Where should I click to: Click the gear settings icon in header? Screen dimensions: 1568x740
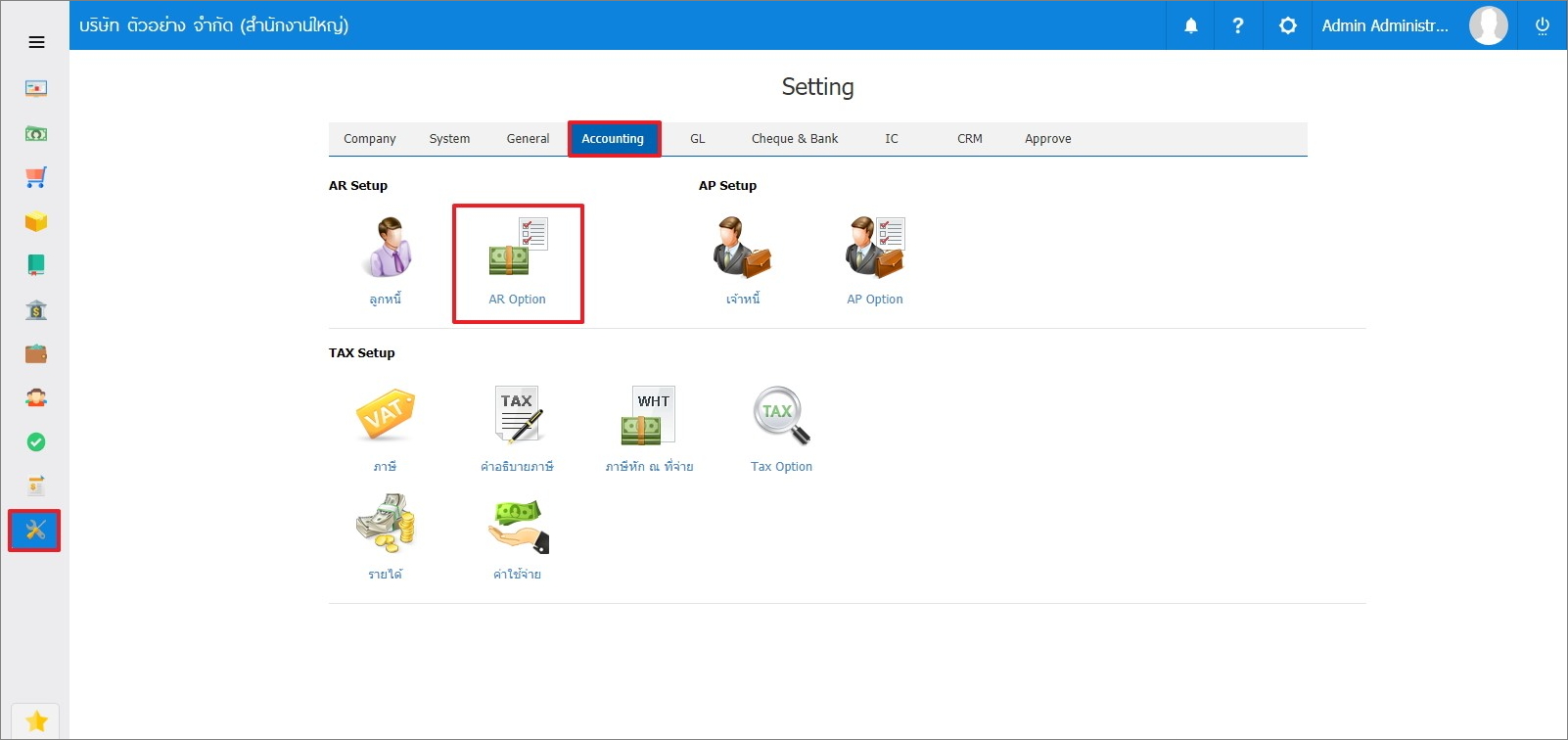pyautogui.click(x=1288, y=25)
